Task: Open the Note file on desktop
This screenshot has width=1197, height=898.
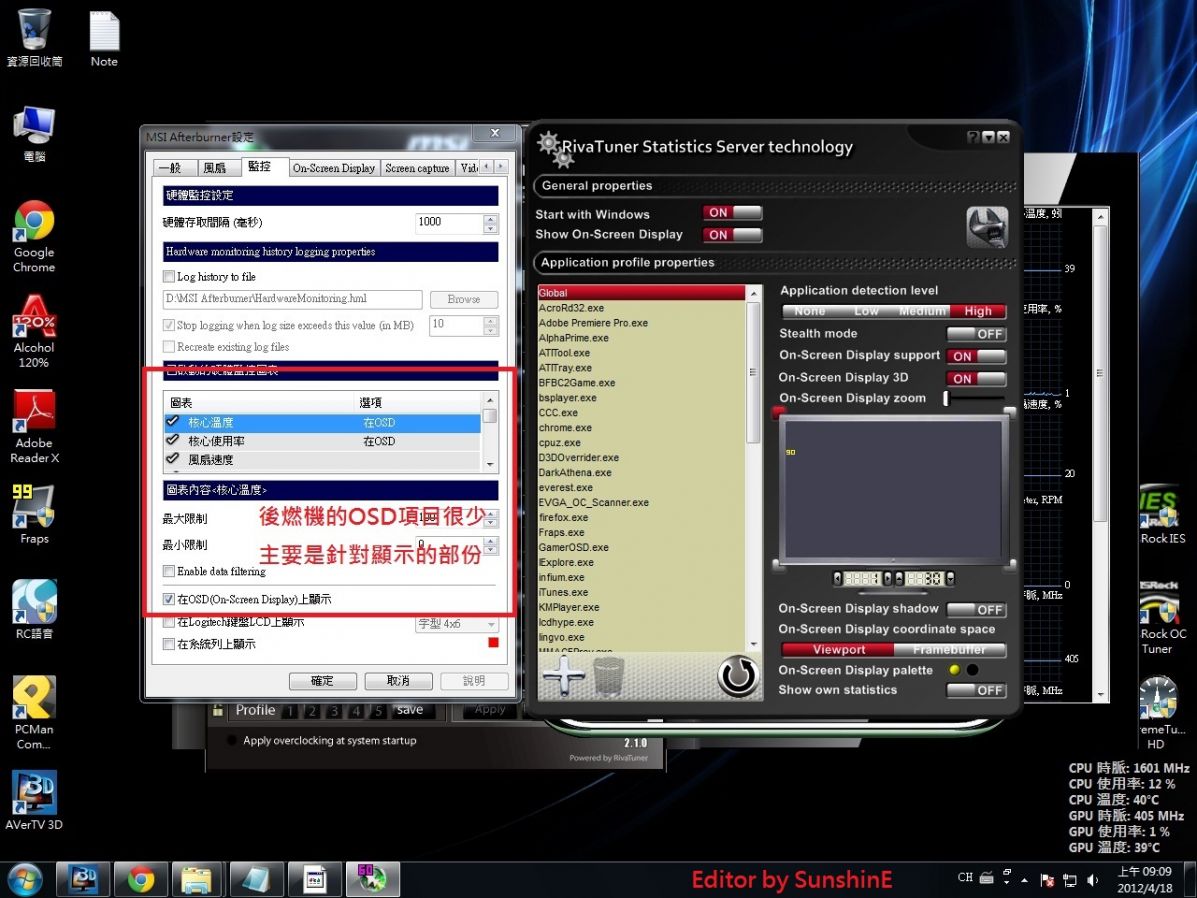Action: click(x=104, y=38)
